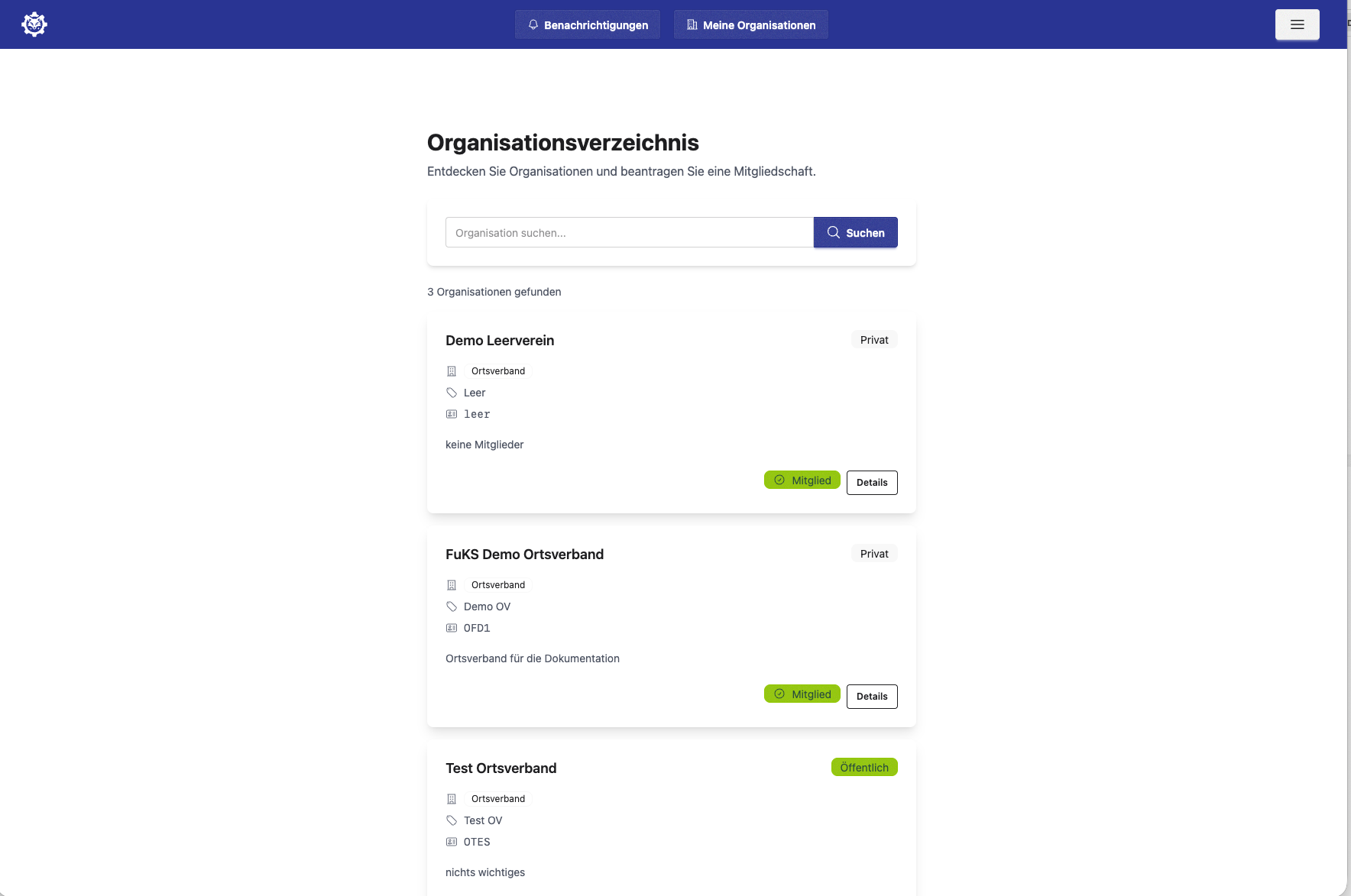1351x896 pixels.
Task: Click the gear logo in the header
Action: click(x=34, y=24)
